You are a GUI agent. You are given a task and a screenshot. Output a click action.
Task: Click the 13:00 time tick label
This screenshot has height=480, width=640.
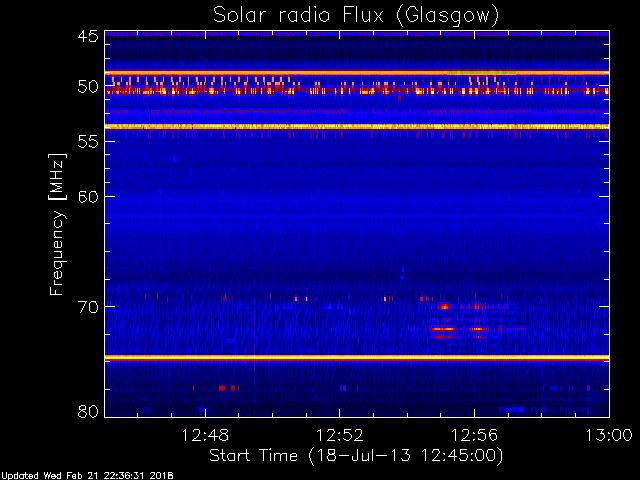[x=609, y=435]
